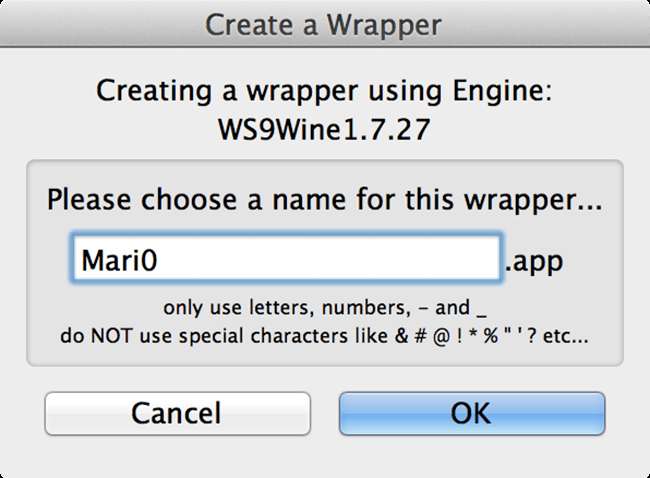This screenshot has height=478, width=650.
Task: Click the Creating a wrapper using Engine line
Action: pyautogui.click(x=324, y=92)
